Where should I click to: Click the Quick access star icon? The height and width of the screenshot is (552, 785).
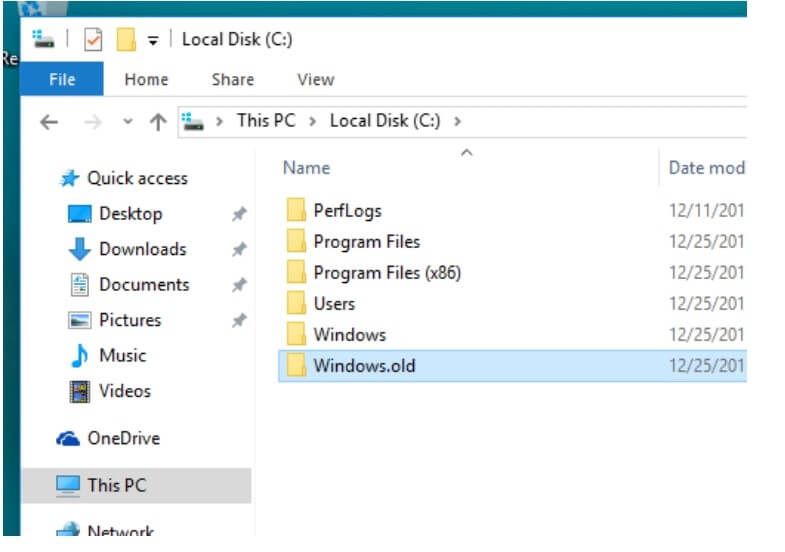pyautogui.click(x=70, y=178)
